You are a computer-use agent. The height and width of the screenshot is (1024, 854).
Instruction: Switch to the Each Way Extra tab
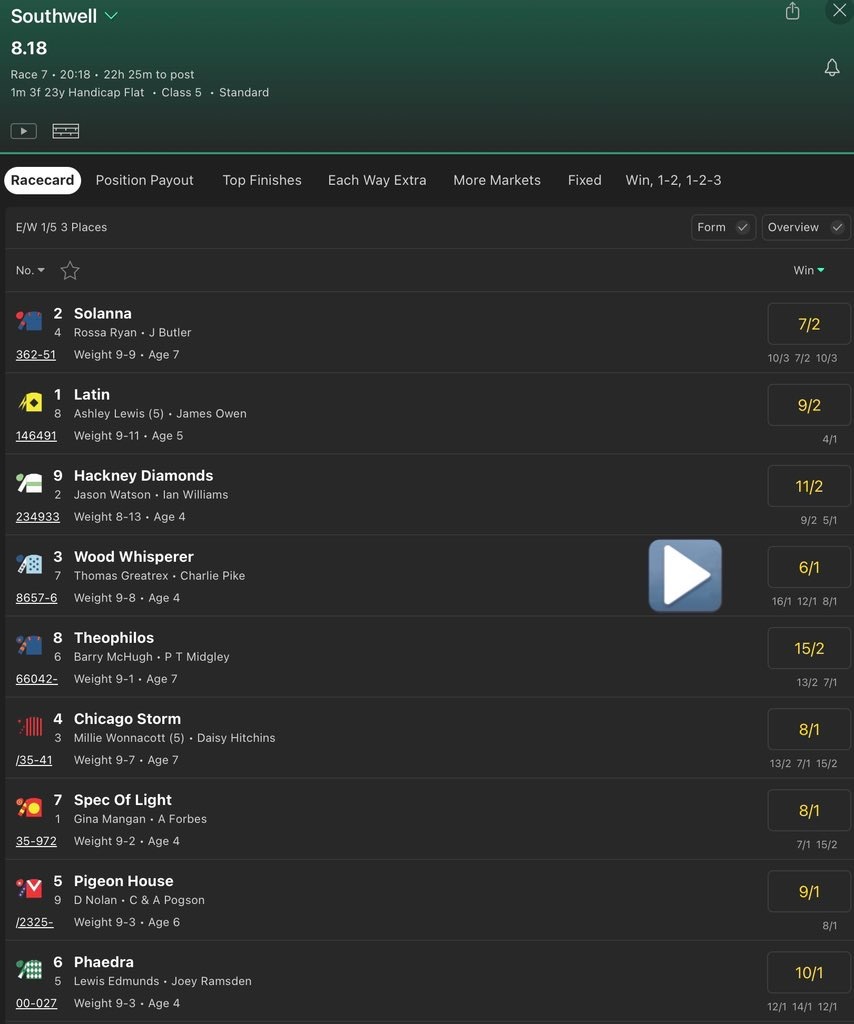[x=377, y=180]
